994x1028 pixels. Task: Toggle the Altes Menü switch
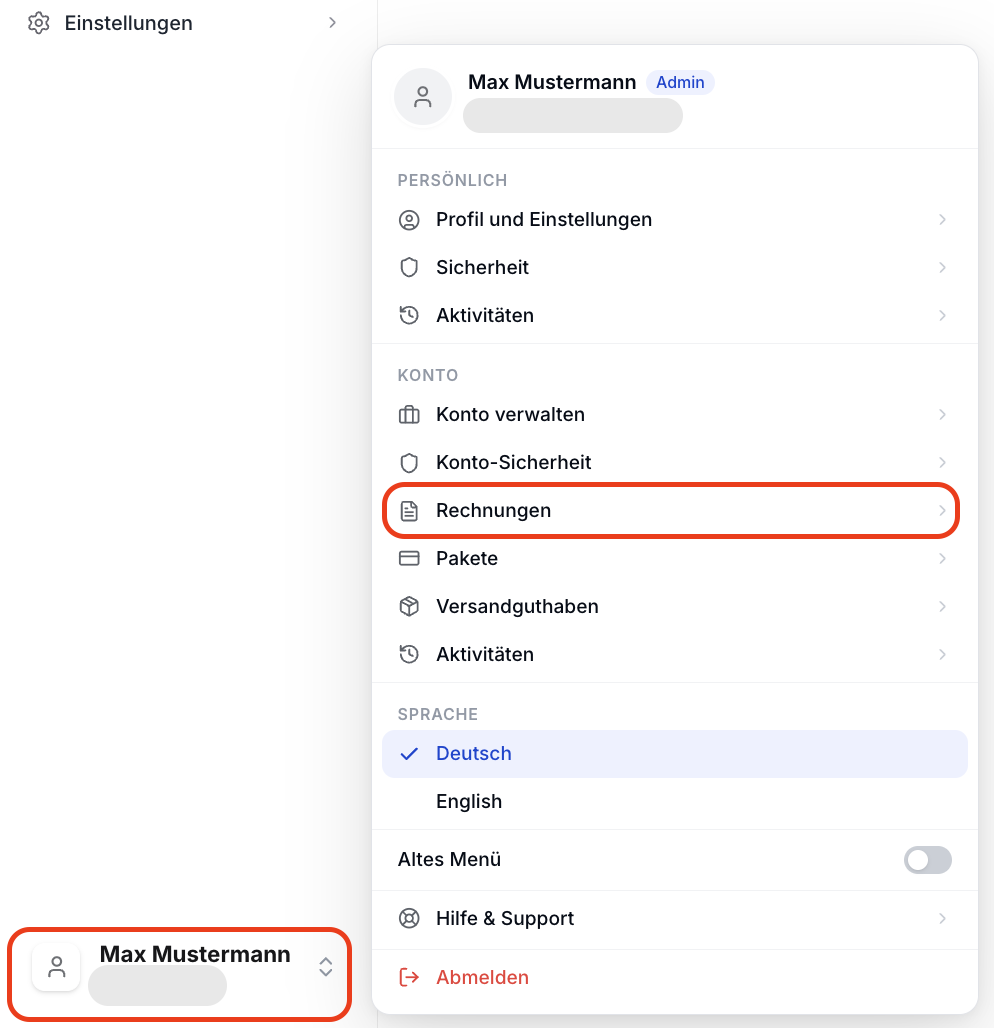pyautogui.click(x=928, y=860)
